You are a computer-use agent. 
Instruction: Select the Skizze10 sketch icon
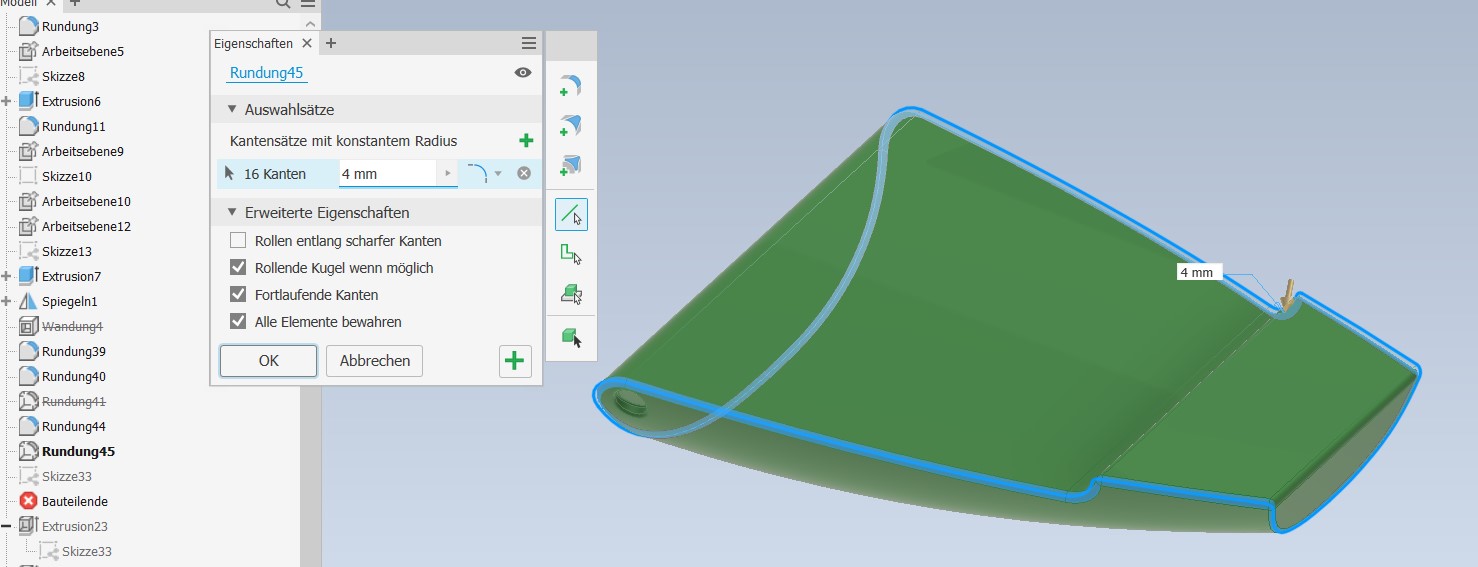click(x=28, y=176)
